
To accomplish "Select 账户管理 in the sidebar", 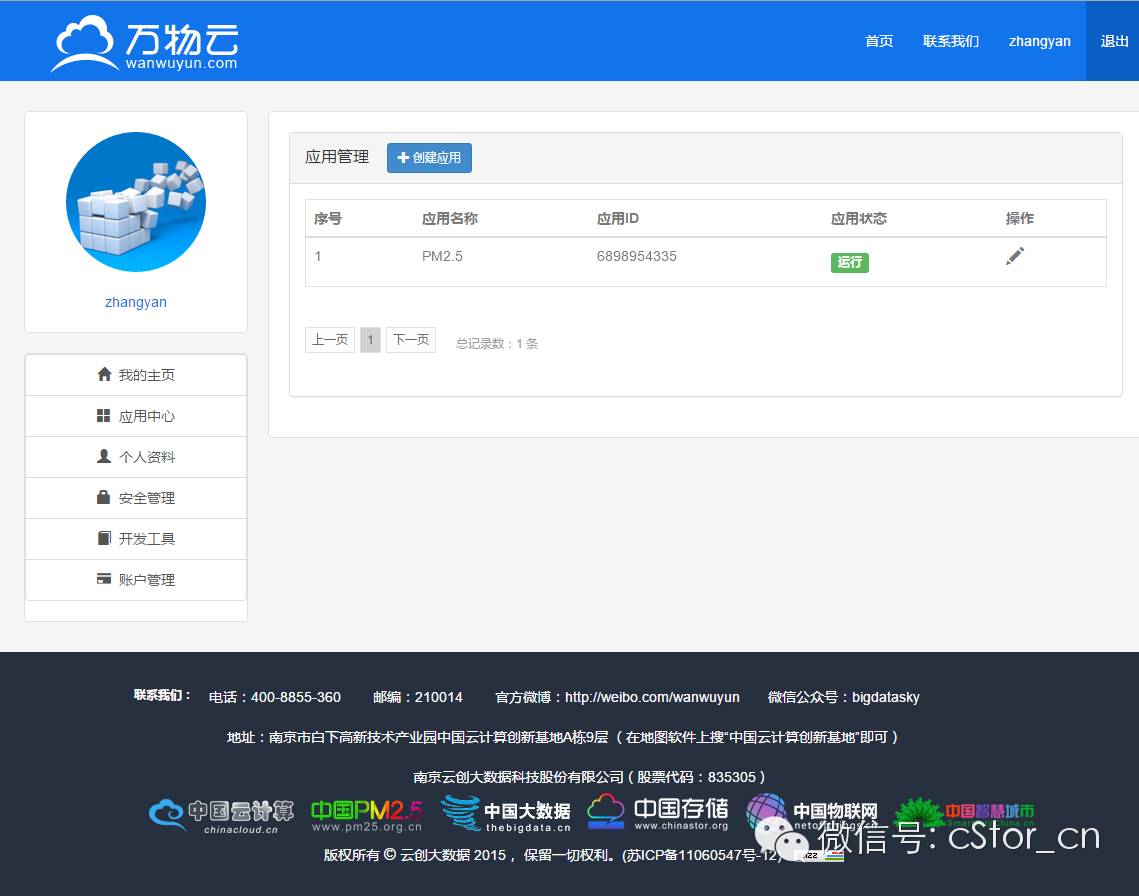I will coord(136,580).
